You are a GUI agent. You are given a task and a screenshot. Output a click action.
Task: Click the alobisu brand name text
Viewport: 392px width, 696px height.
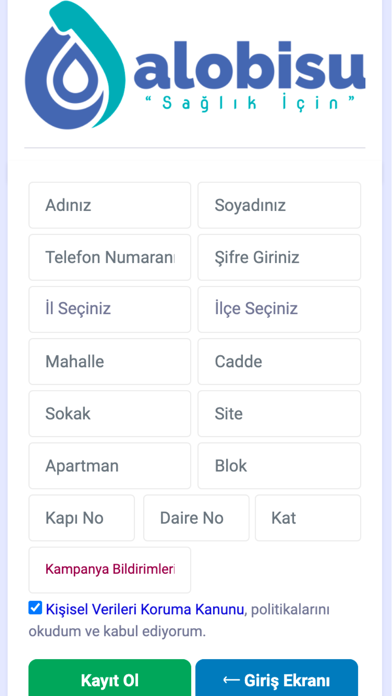click(x=249, y=65)
